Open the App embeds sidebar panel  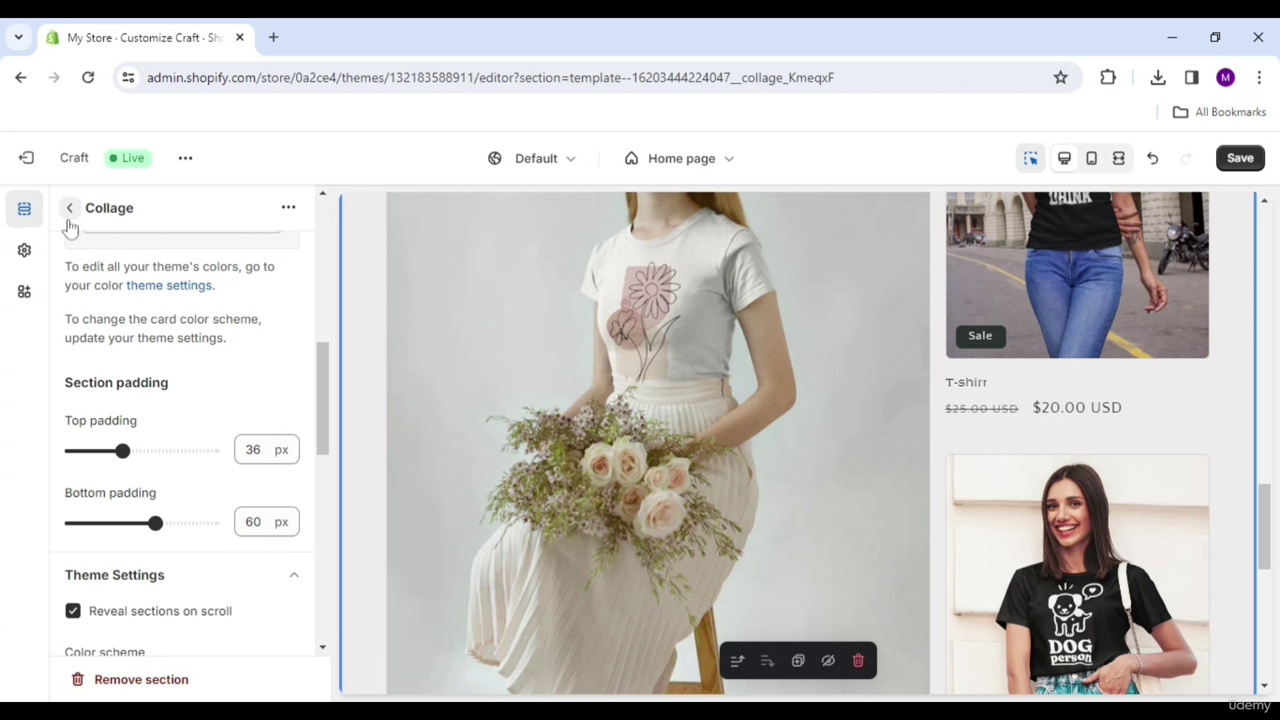point(24,291)
